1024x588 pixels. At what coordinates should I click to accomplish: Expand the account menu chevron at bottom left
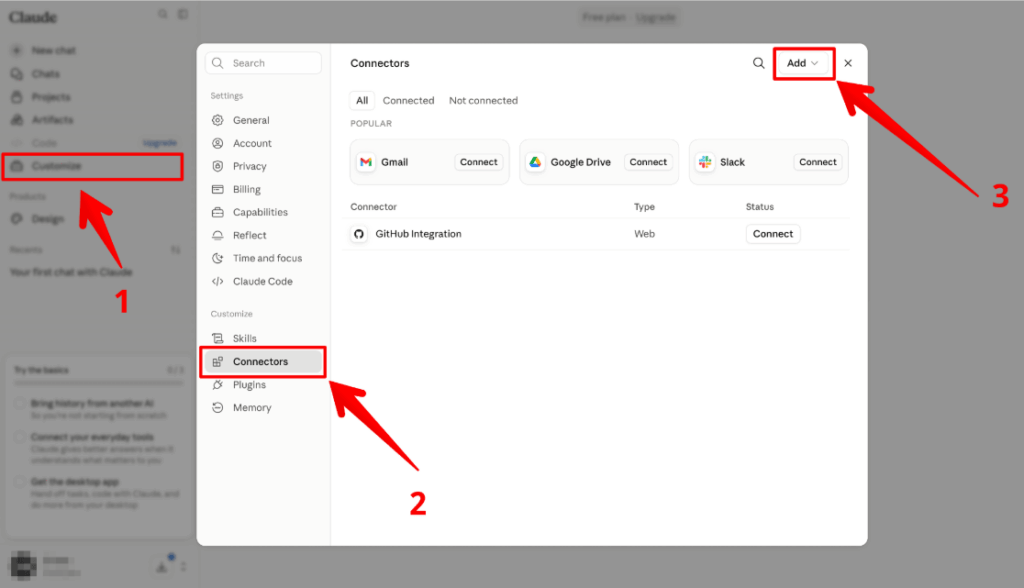pos(184,566)
